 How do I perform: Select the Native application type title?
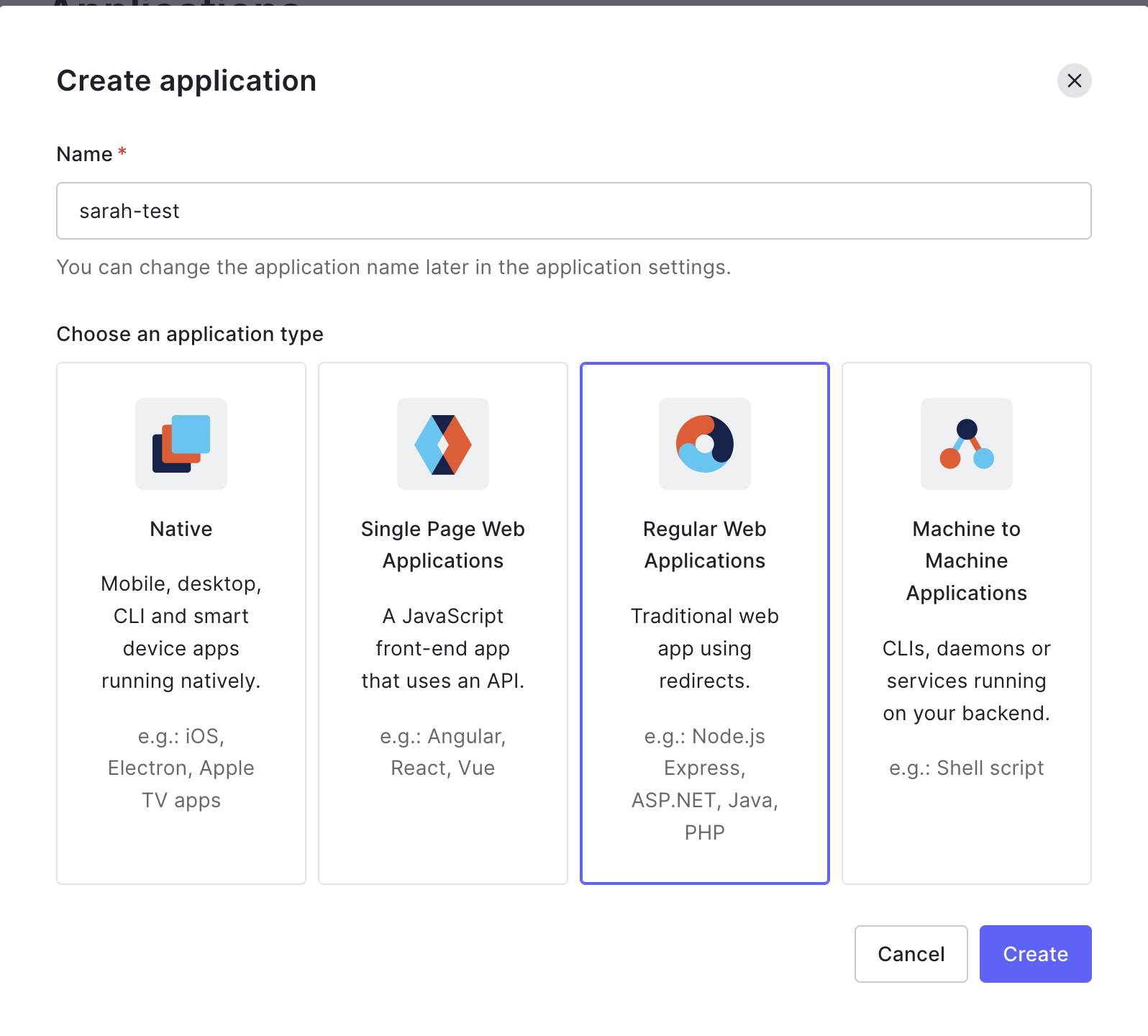point(181,529)
